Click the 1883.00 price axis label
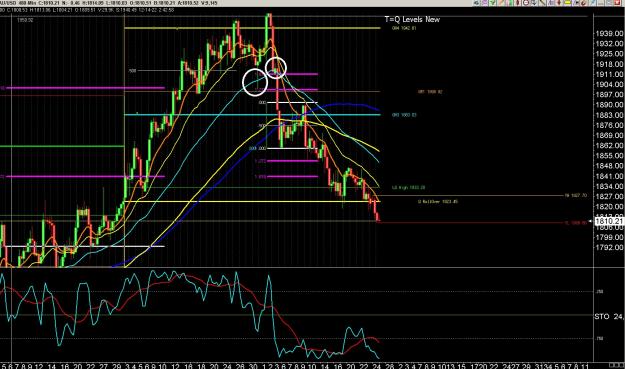Viewport: 625px width, 369px height. pyautogui.click(x=609, y=115)
